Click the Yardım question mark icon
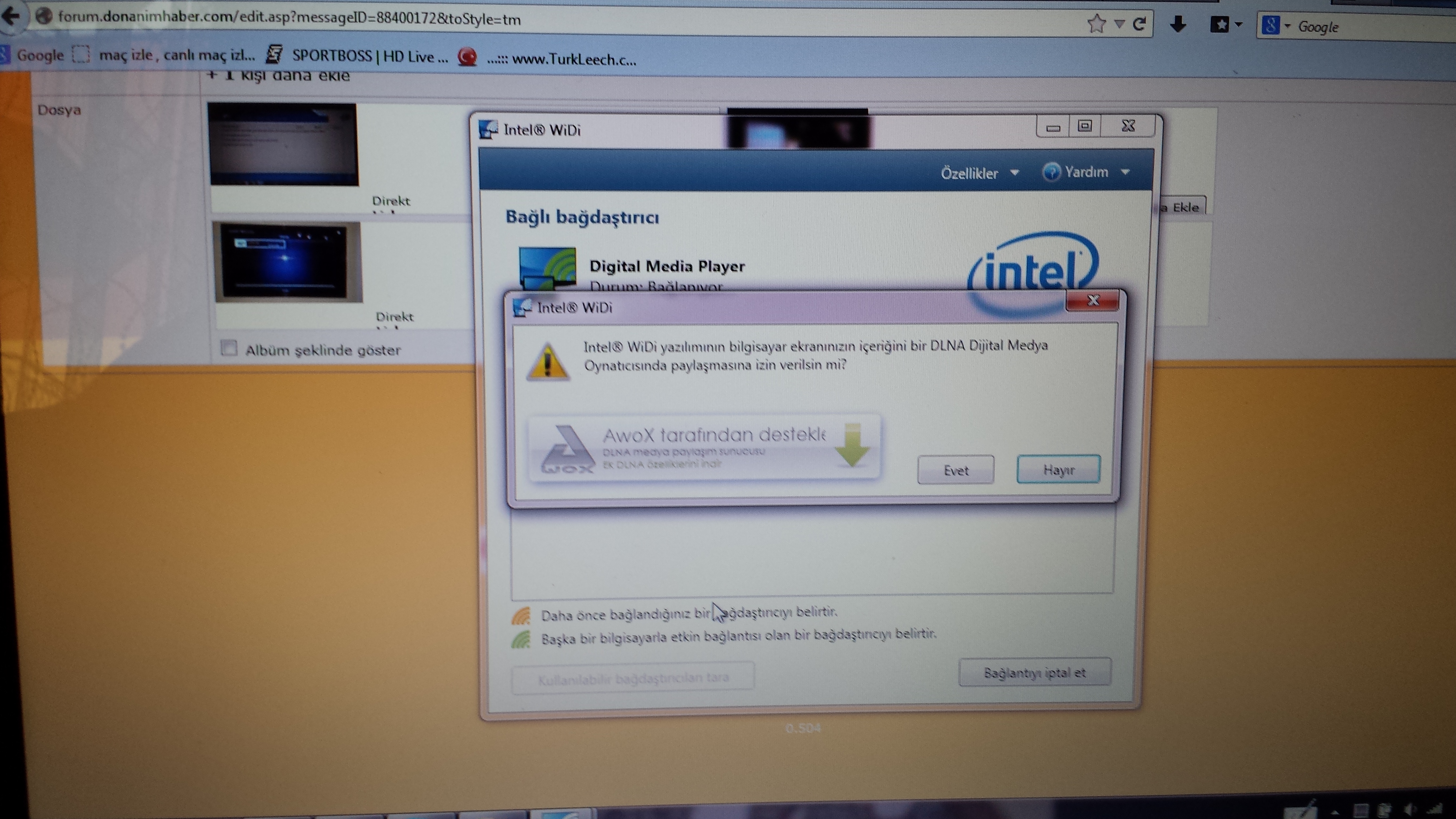The width and height of the screenshot is (1456, 819). 1051,172
